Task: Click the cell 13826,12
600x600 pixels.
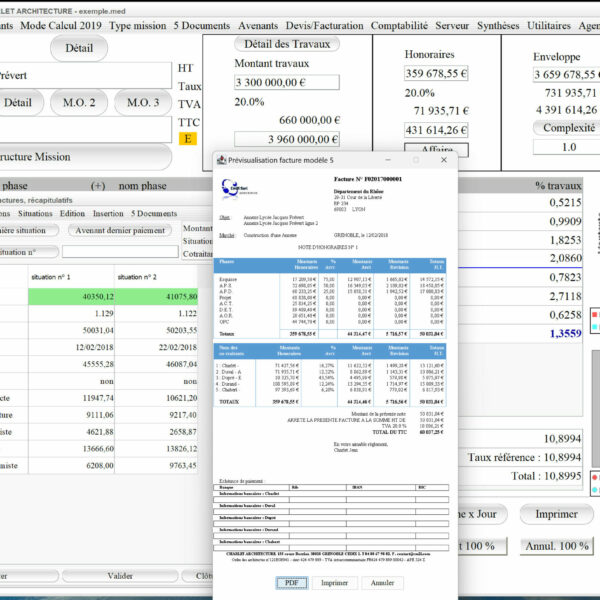Action: pos(157,449)
